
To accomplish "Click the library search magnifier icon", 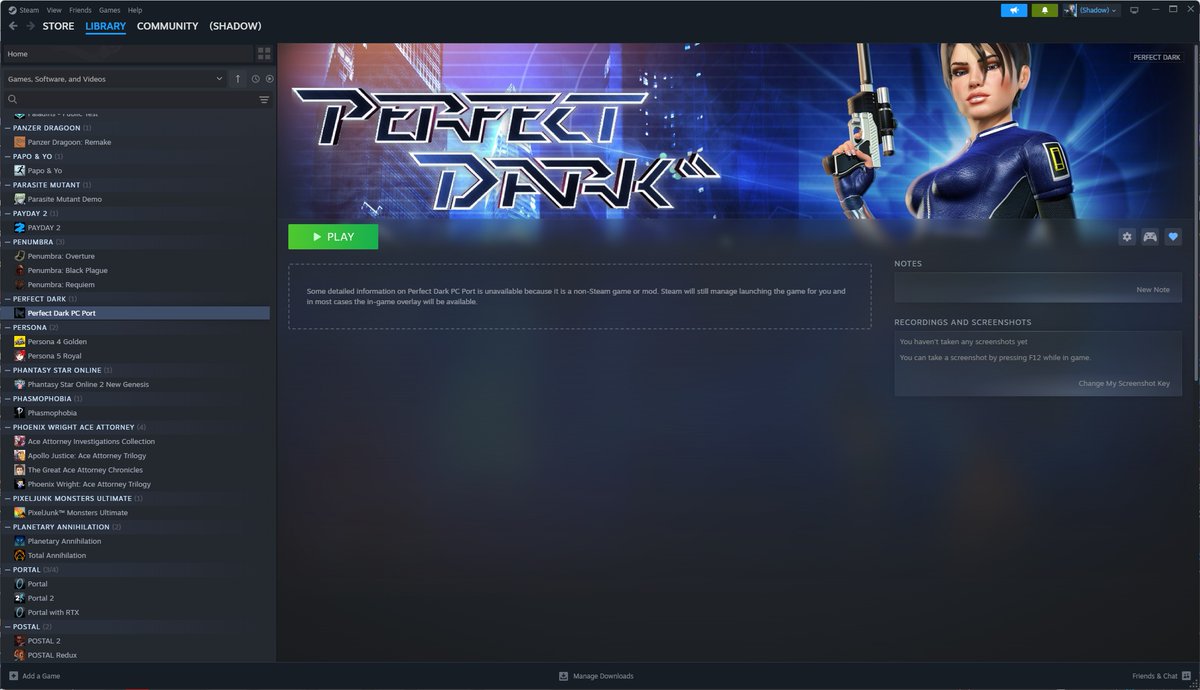I will (x=13, y=100).
